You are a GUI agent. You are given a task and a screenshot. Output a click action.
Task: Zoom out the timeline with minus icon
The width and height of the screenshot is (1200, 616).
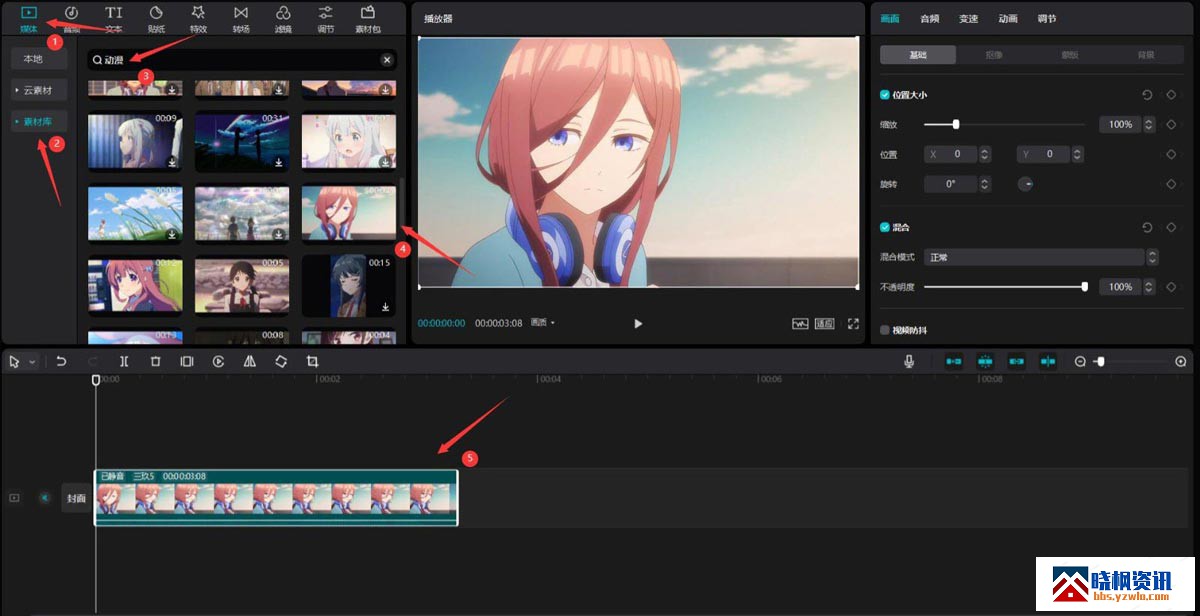pyautogui.click(x=1080, y=361)
